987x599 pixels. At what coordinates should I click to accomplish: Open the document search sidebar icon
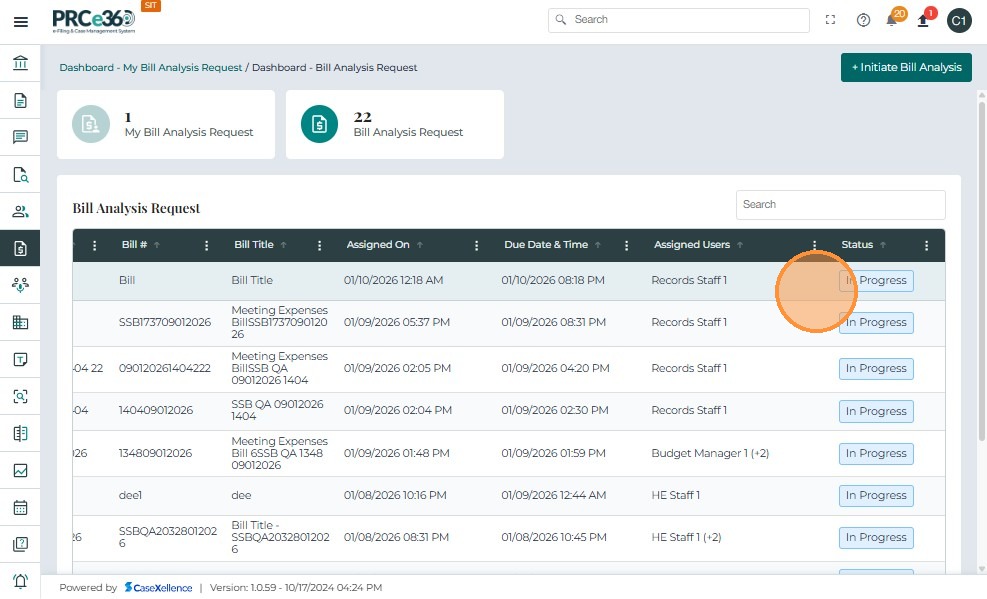tap(20, 174)
